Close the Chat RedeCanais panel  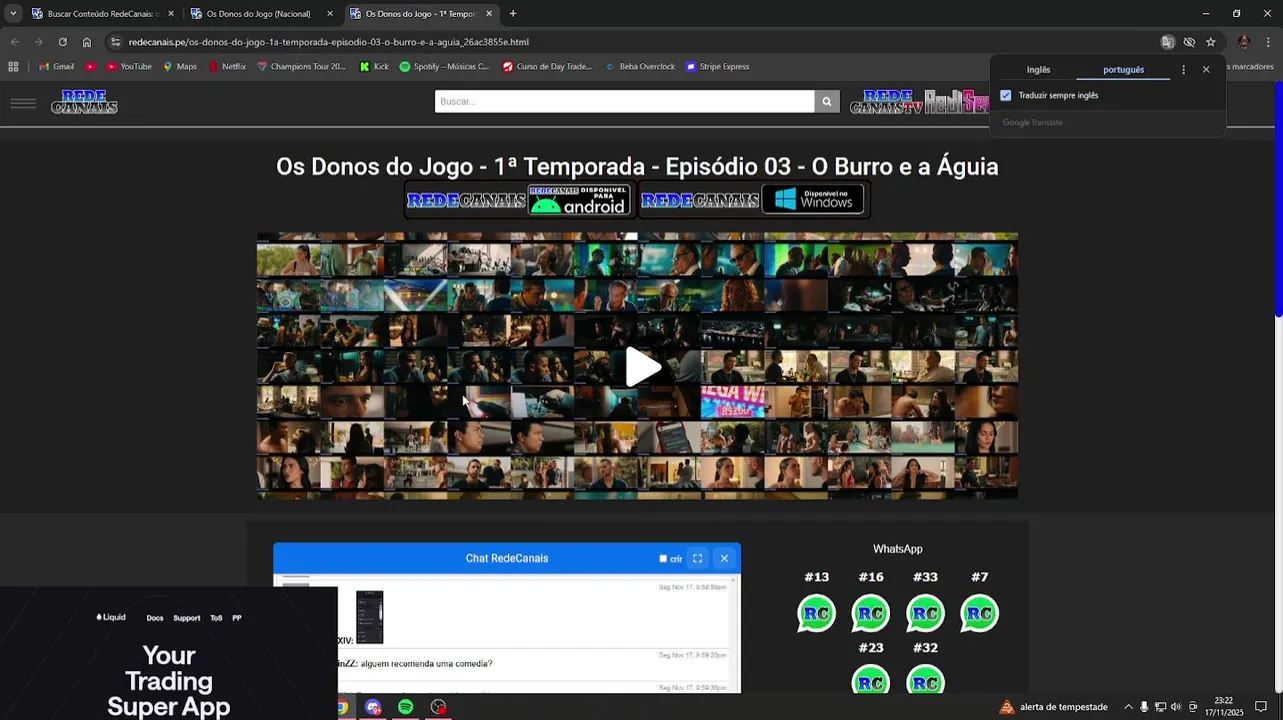coord(724,558)
